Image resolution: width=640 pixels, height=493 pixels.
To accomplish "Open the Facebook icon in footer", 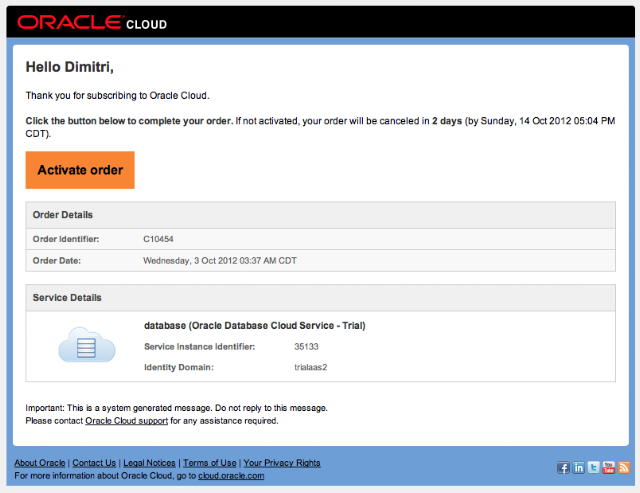I will pos(563,468).
